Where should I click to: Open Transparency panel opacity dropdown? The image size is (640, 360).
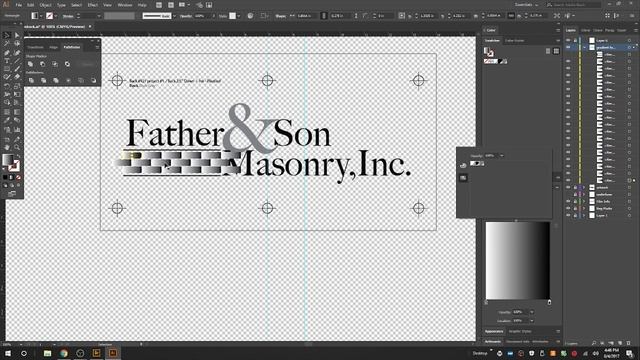click(x=502, y=156)
